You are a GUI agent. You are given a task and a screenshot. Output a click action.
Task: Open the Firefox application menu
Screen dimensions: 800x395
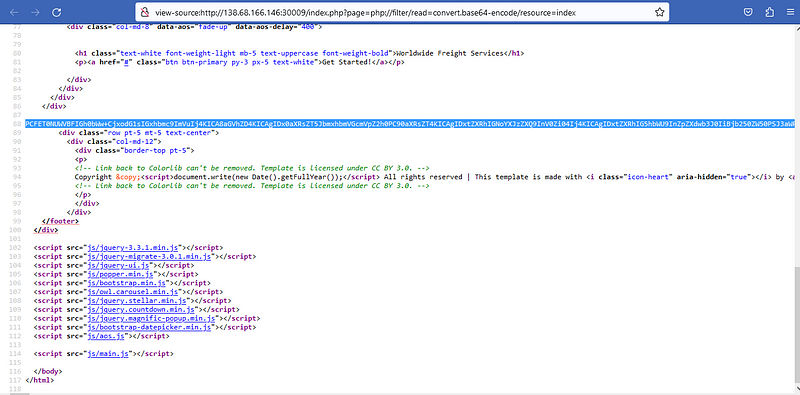tap(790, 12)
